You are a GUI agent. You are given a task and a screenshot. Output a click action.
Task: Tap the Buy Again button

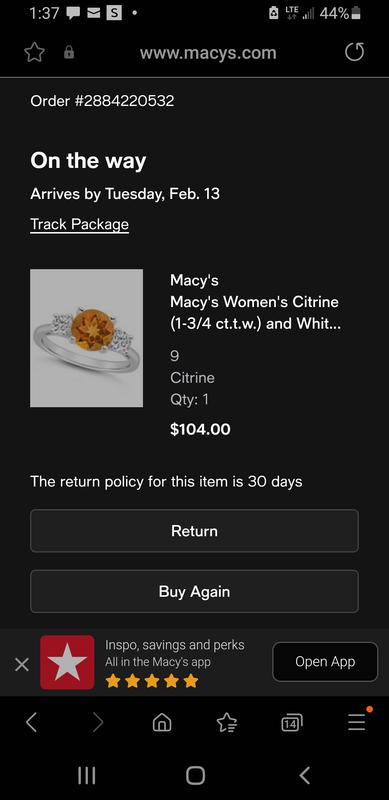click(x=194, y=591)
